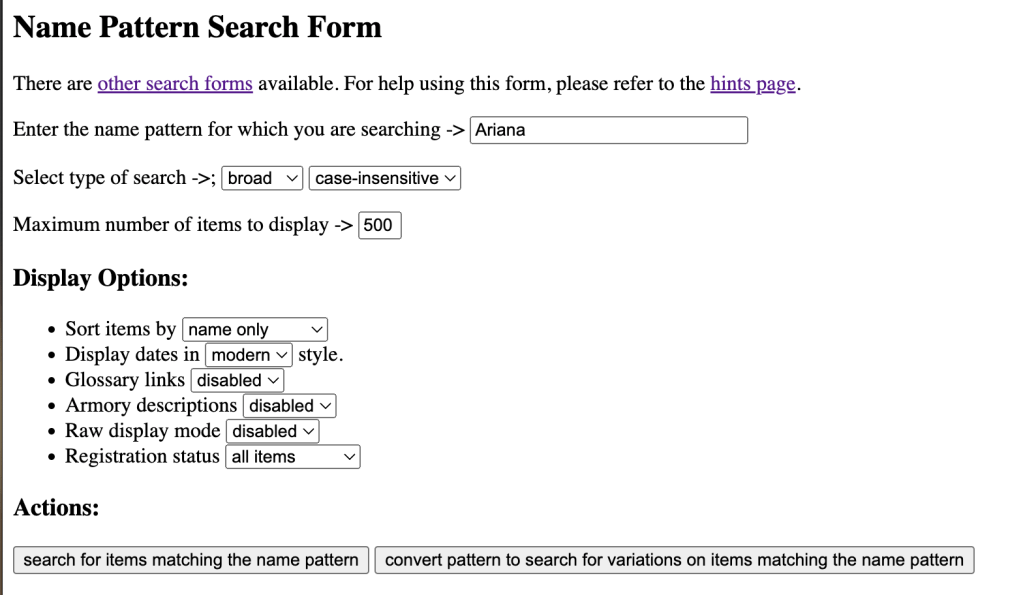
Task: Focus the name pattern field containing Ariana
Action: 608,130
